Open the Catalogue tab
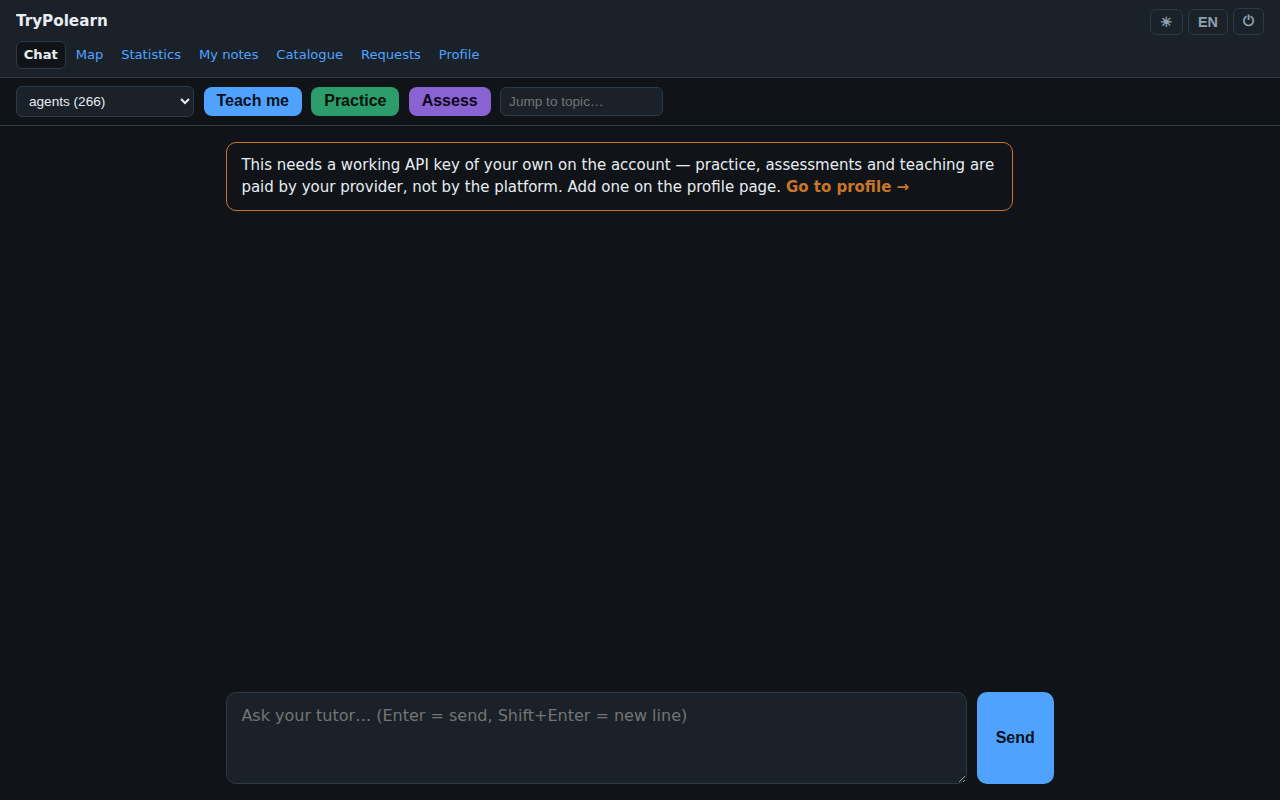 tap(309, 55)
